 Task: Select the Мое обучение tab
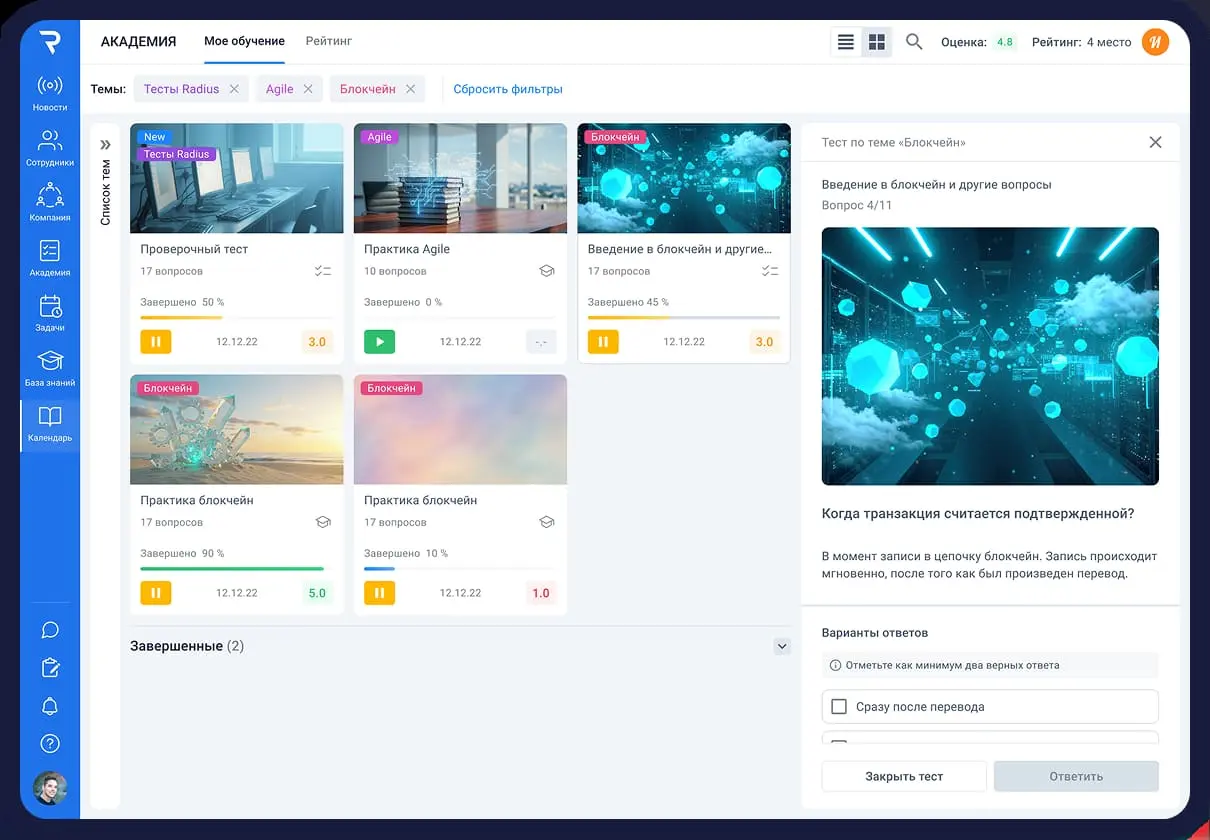point(244,41)
